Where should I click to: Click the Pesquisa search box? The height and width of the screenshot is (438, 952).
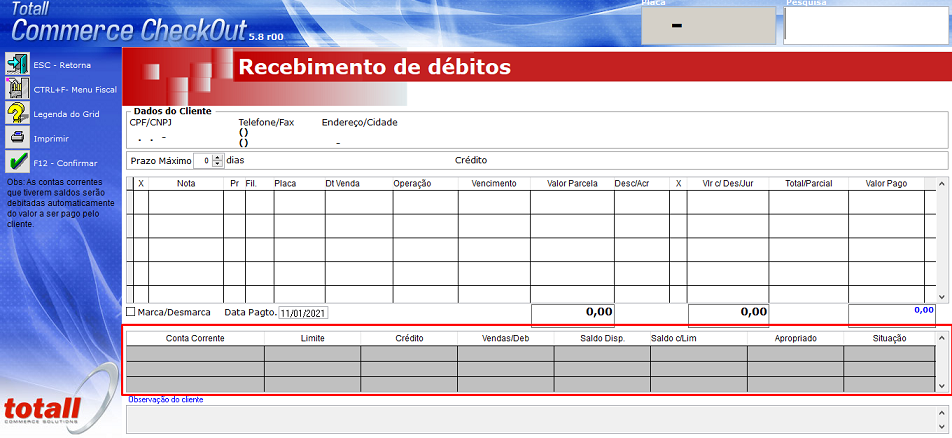[866, 26]
